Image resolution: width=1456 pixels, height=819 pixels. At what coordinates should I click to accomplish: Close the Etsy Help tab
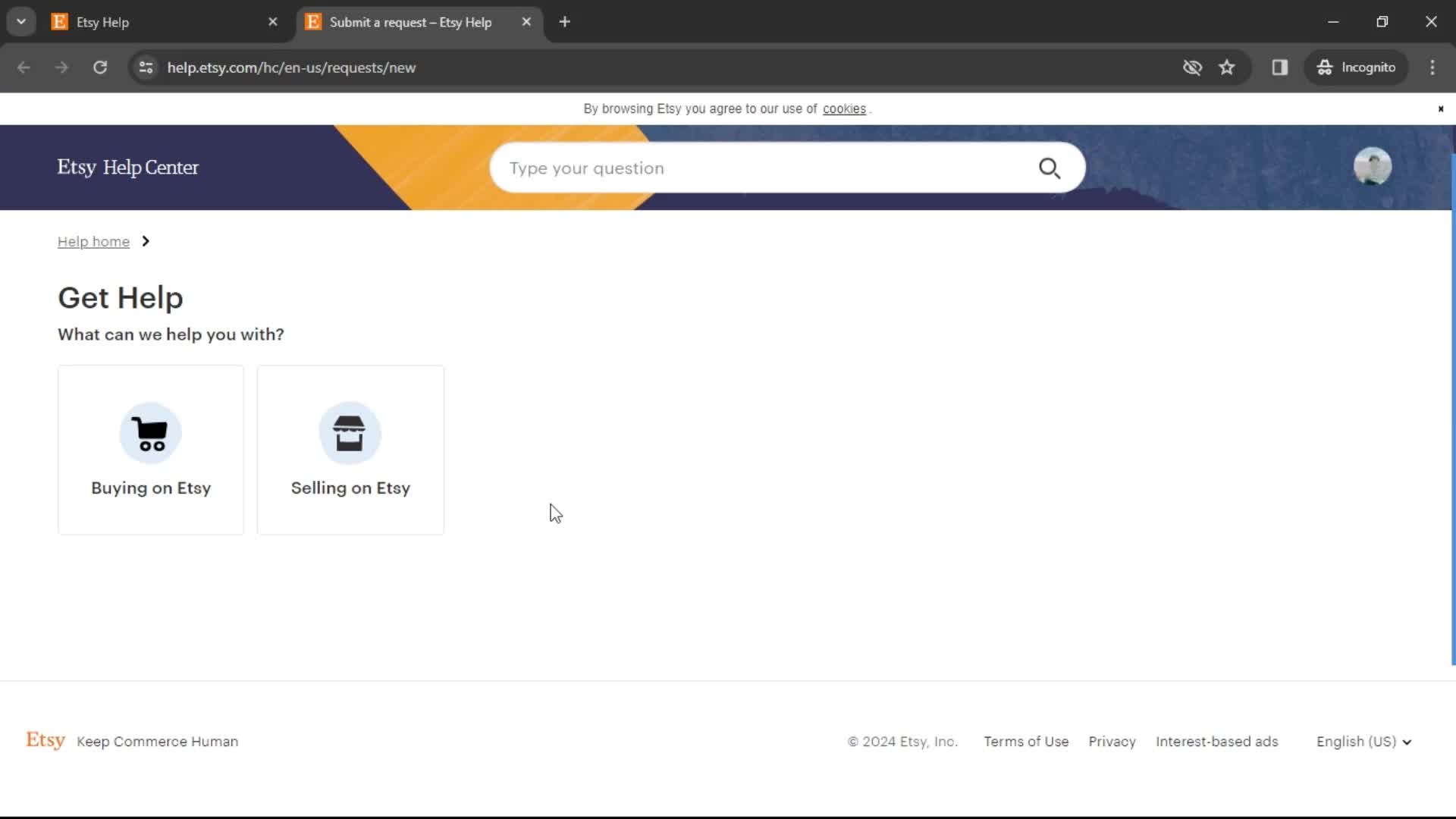pos(273,22)
